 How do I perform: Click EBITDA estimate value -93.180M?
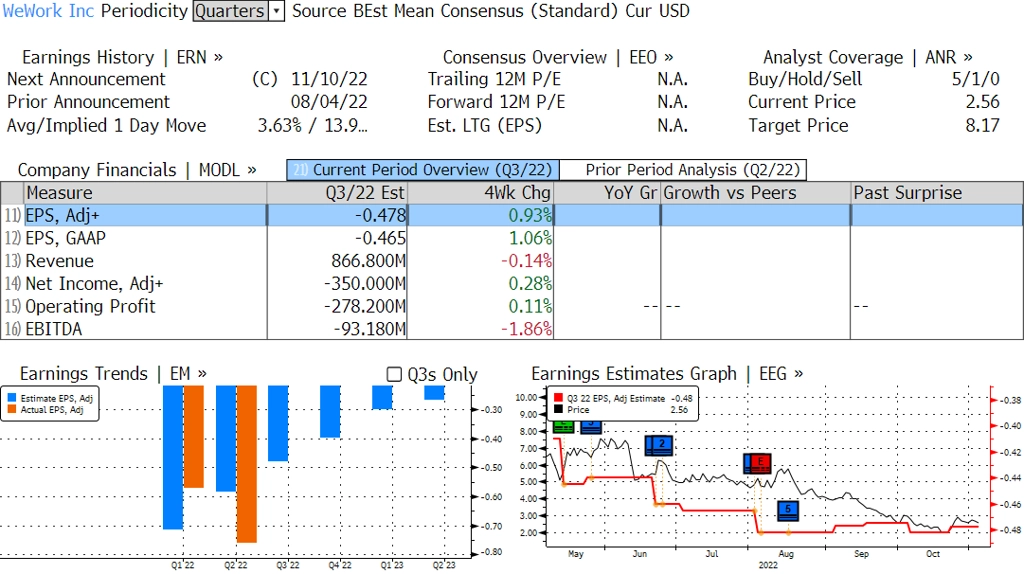tap(370, 328)
